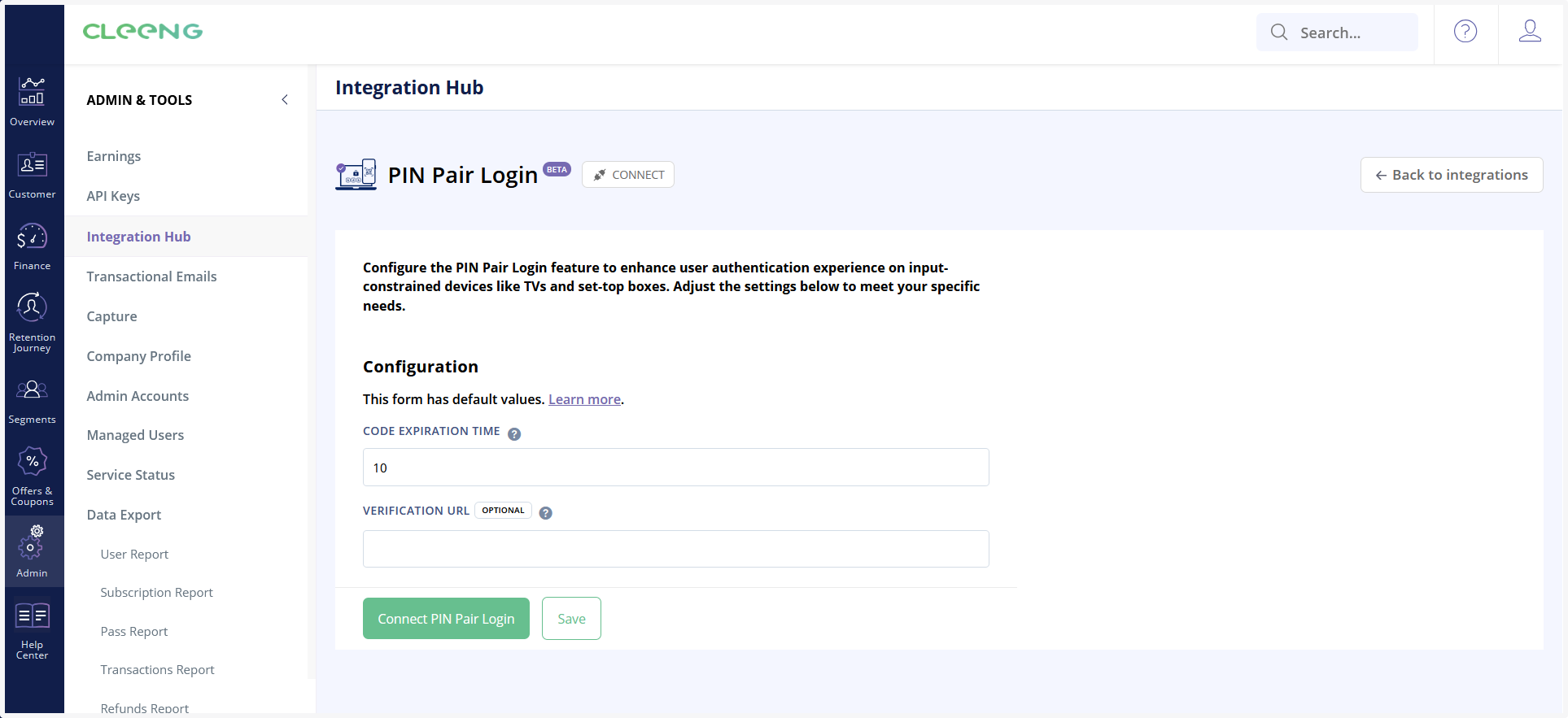Open Data Export section

[124, 515]
